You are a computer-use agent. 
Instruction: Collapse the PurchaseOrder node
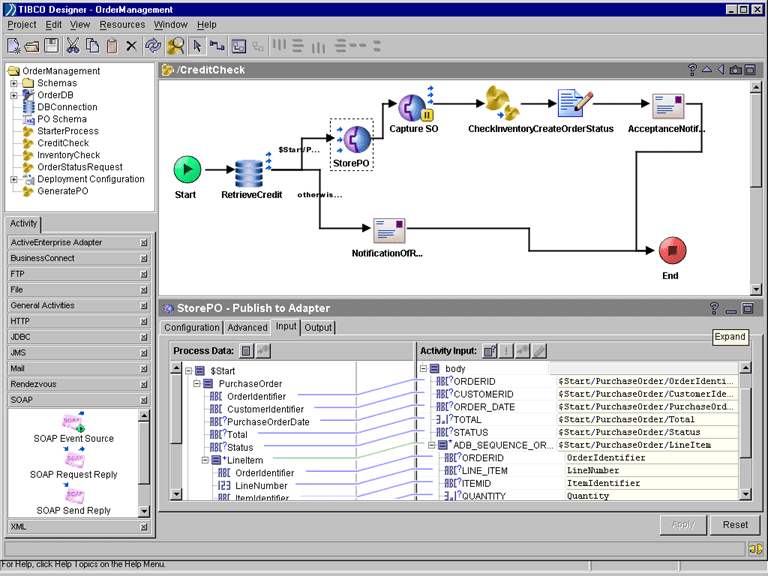pyautogui.click(x=197, y=384)
